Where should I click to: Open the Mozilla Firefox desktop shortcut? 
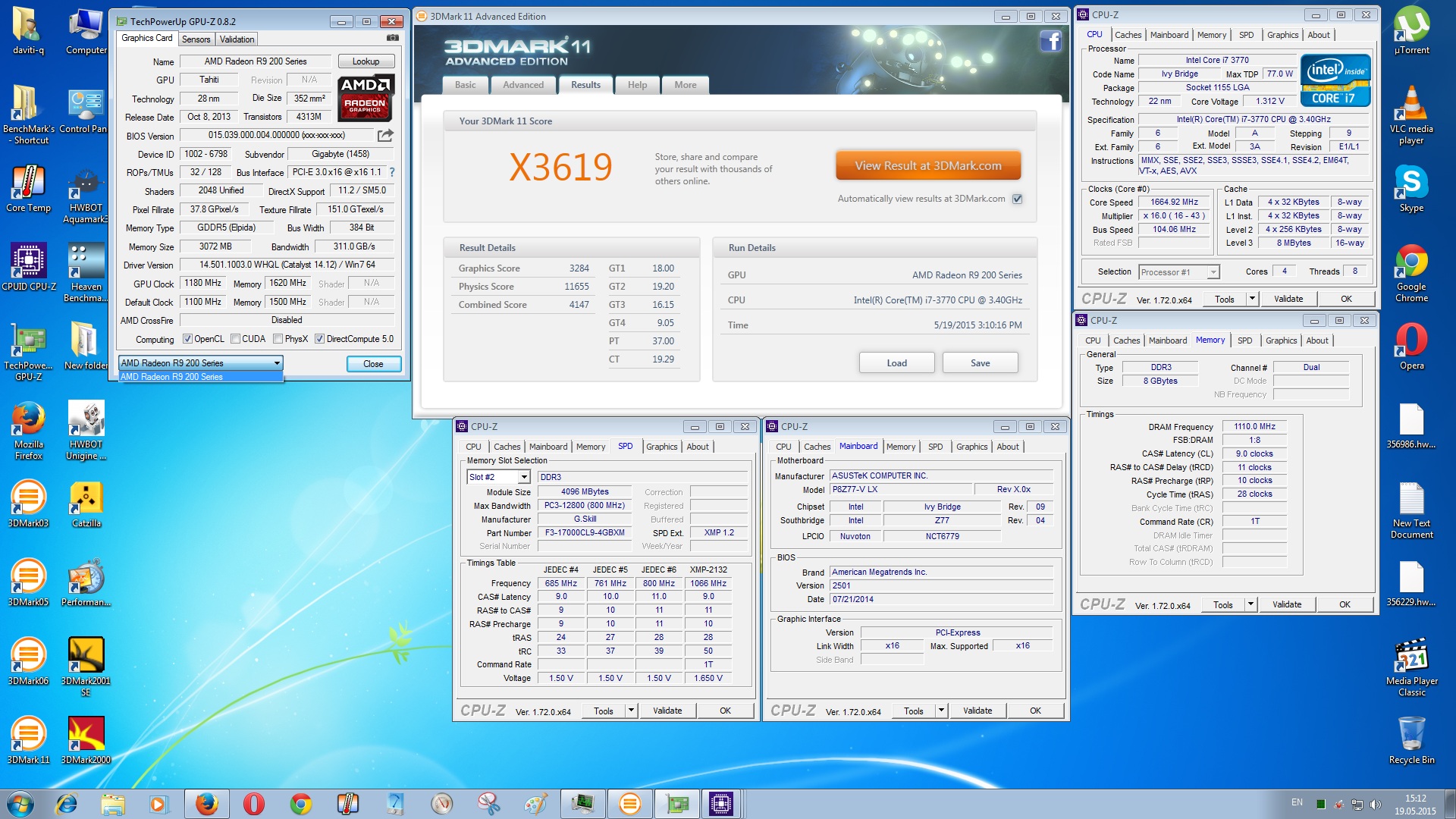pyautogui.click(x=28, y=431)
